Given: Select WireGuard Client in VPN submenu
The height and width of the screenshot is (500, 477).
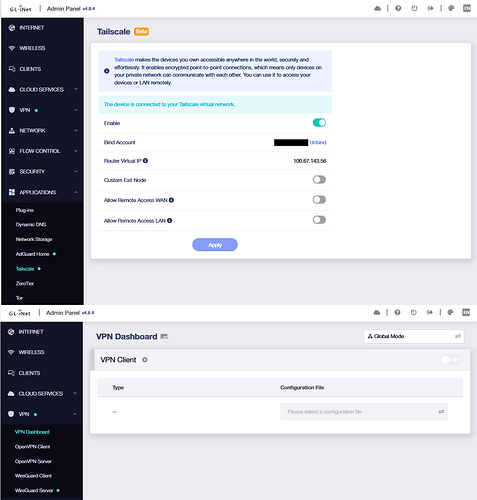Looking at the screenshot, I should point(33,476).
